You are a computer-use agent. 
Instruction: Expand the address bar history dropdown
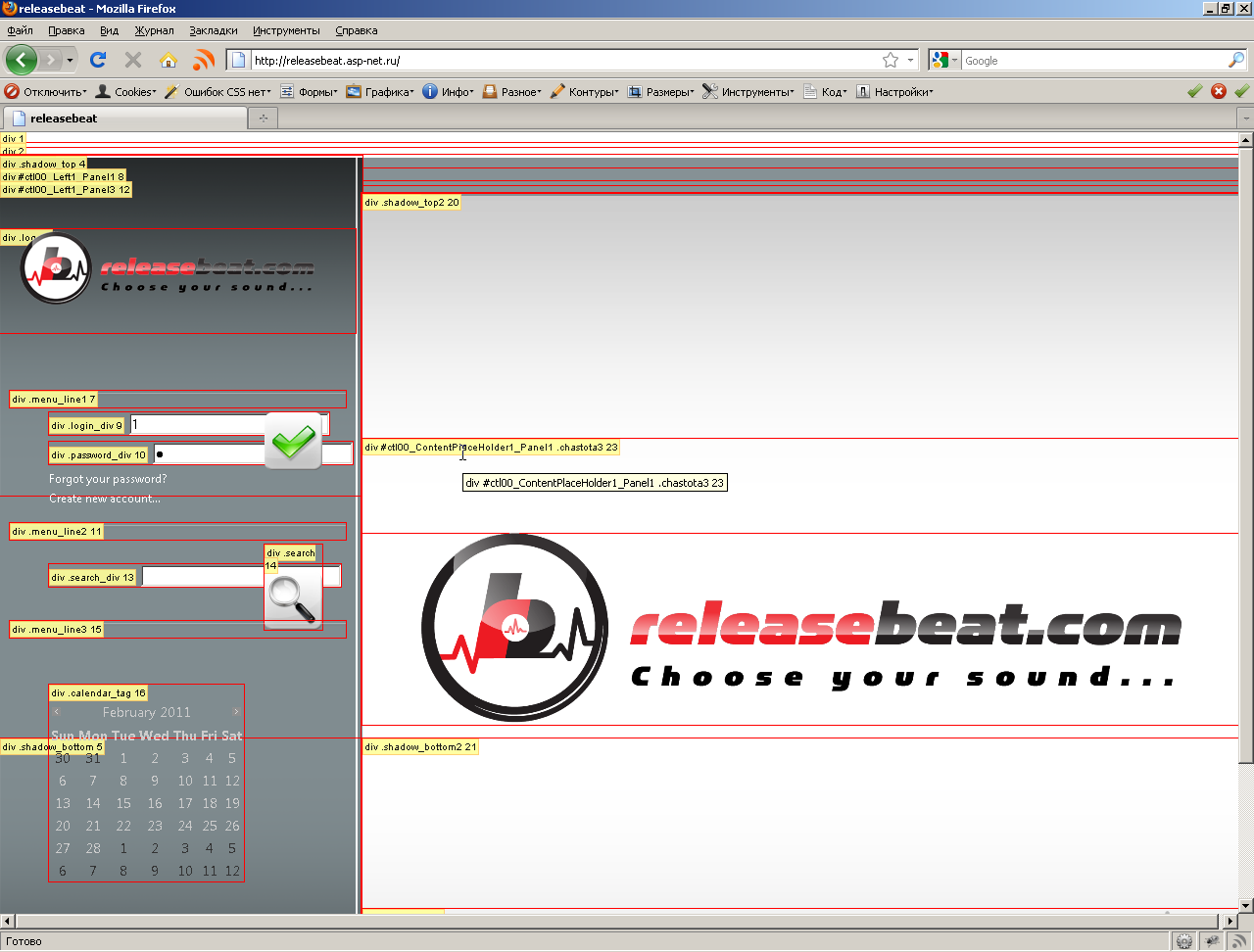[x=910, y=60]
